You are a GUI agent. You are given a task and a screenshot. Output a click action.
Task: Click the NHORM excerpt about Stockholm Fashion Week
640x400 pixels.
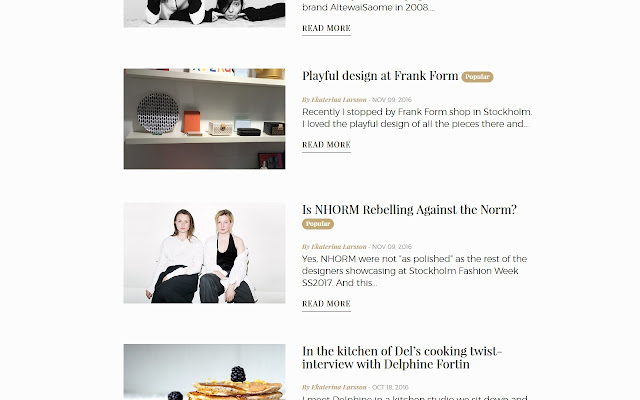(415, 271)
